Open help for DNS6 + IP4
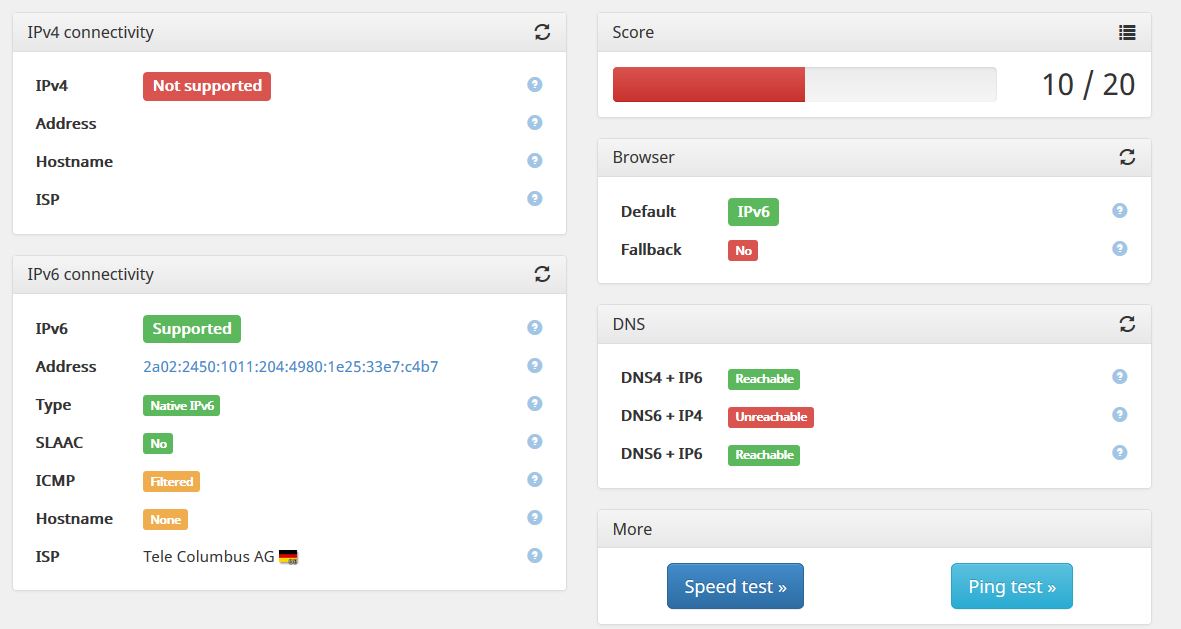Screen dimensions: 1181x629 click(1119, 414)
